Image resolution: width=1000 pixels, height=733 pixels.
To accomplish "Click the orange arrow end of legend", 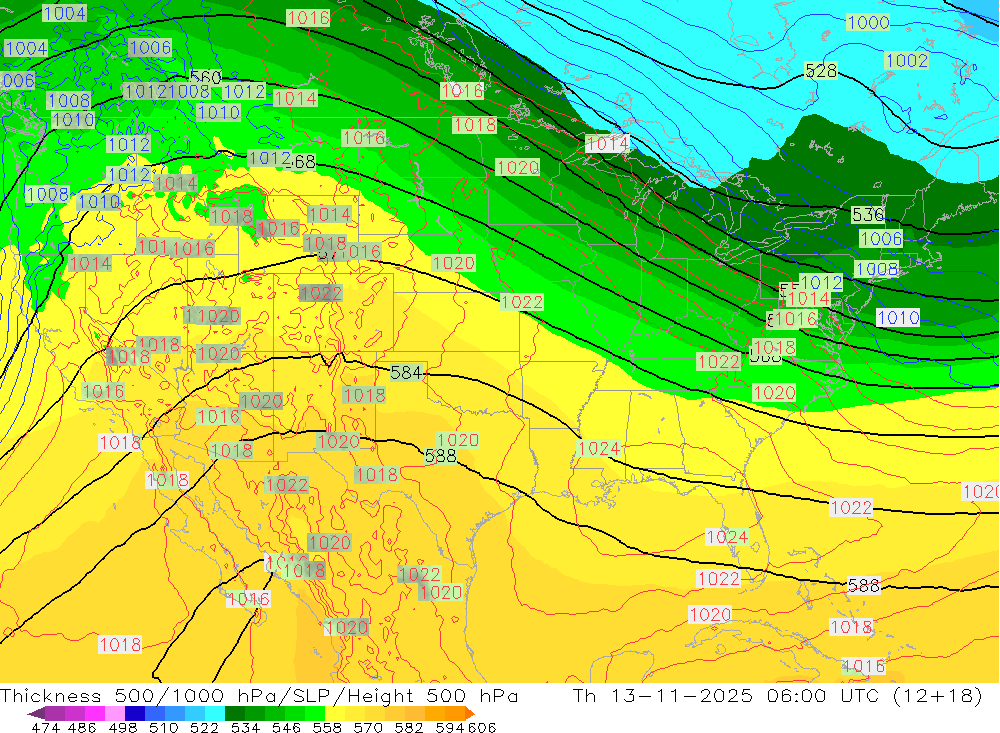I will pyautogui.click(x=470, y=713).
